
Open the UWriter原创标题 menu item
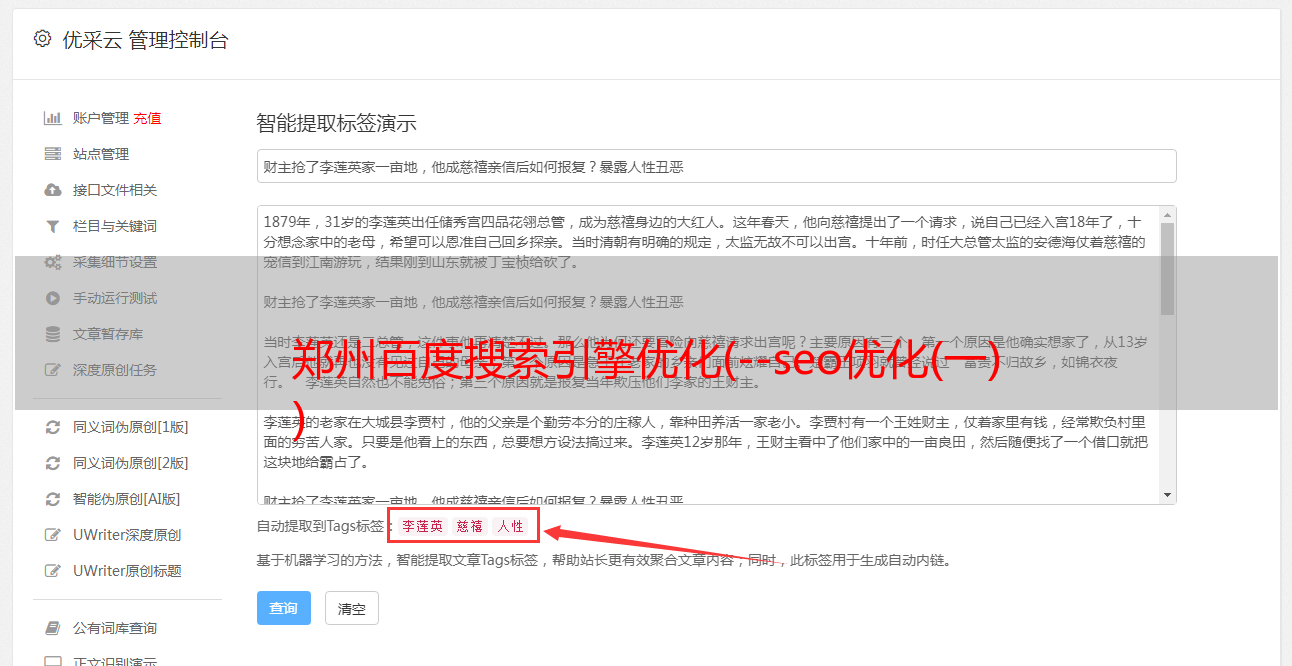(127, 571)
